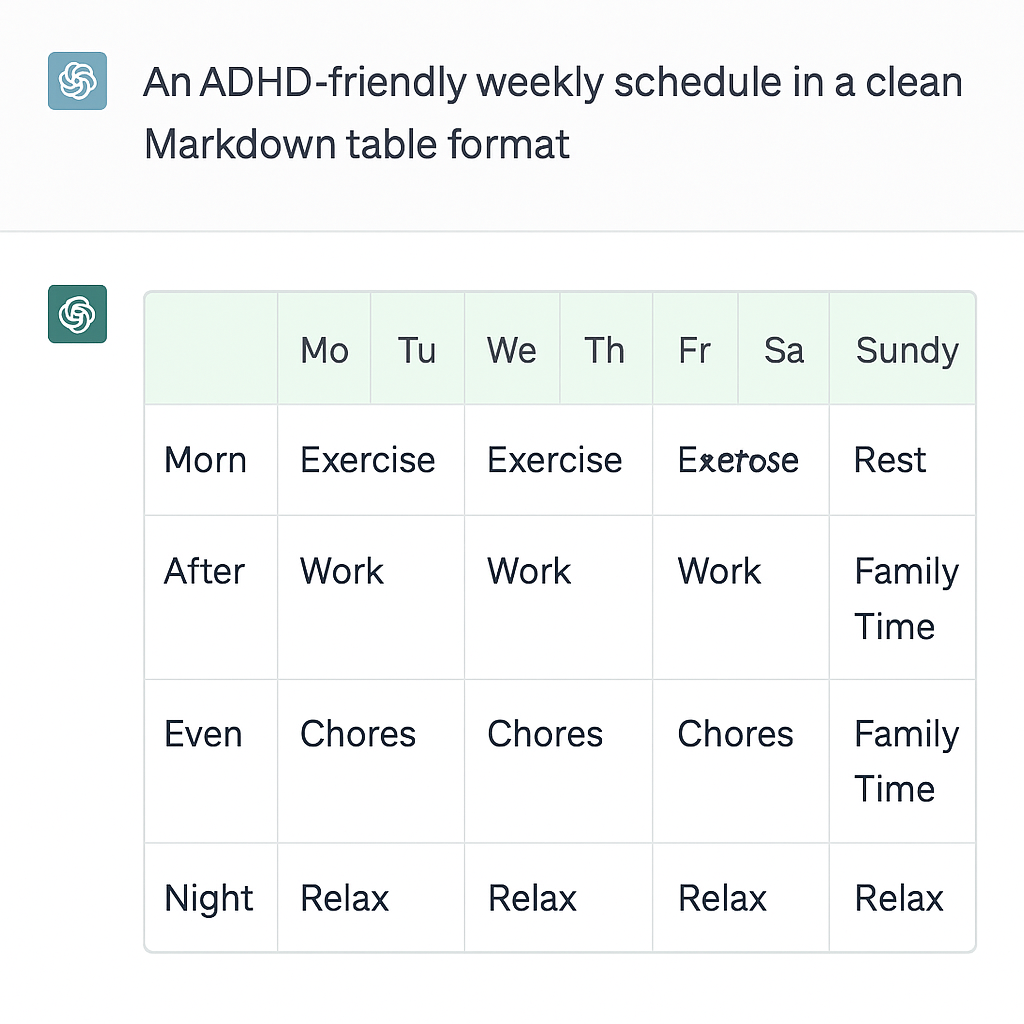Click the Morn row label

click(x=205, y=460)
